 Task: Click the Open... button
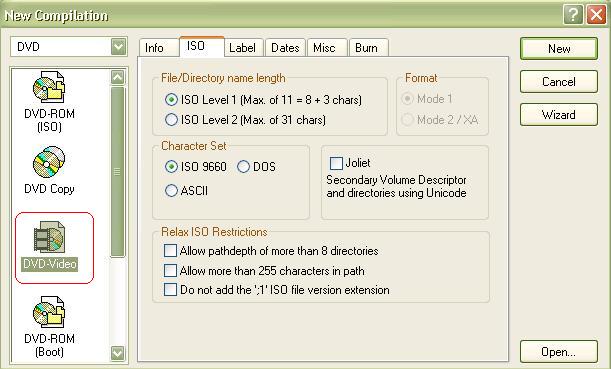click(558, 352)
